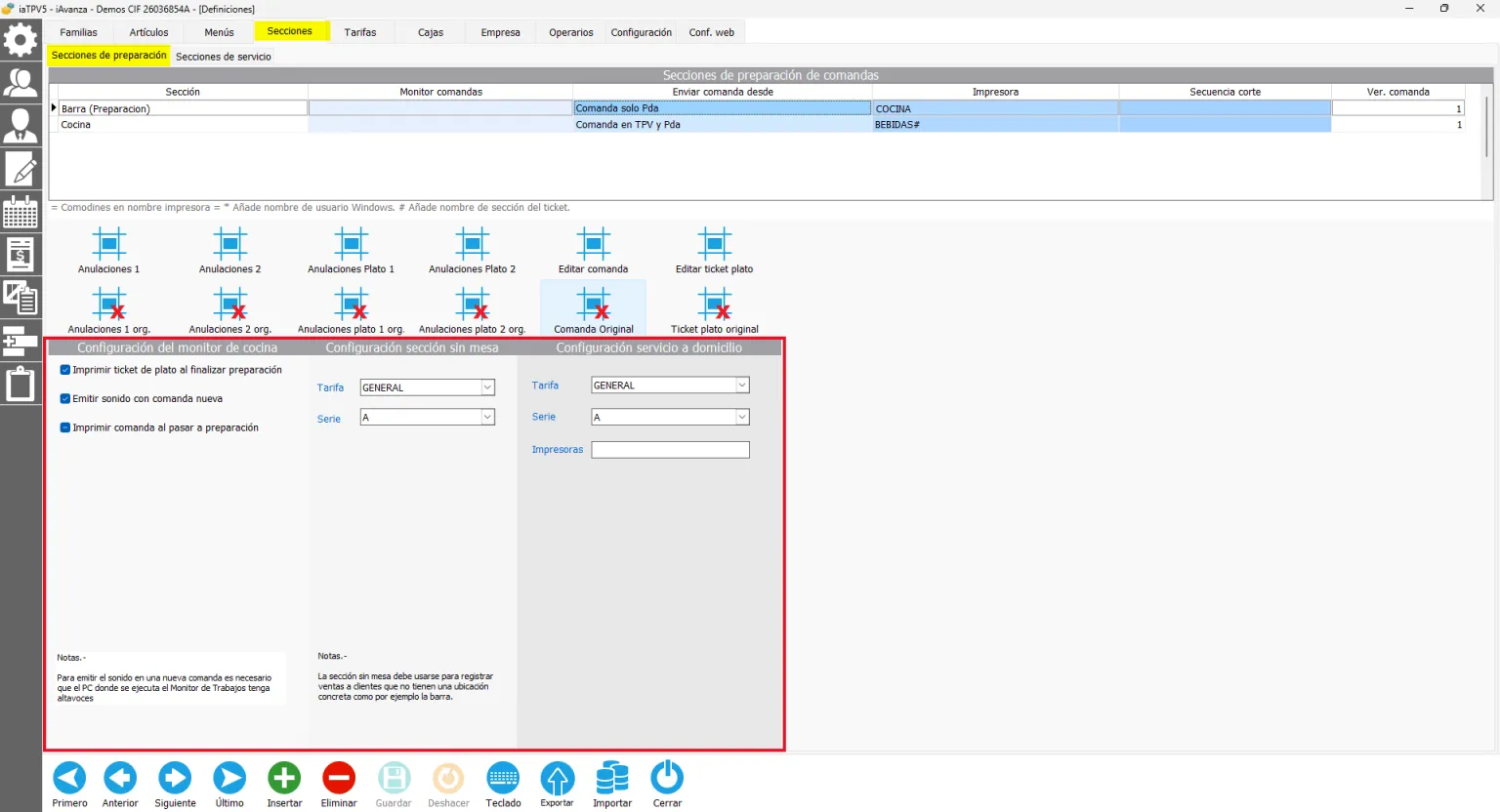Expand Serie dropdown in servicio a domicilio
1500x812 pixels.
742,417
